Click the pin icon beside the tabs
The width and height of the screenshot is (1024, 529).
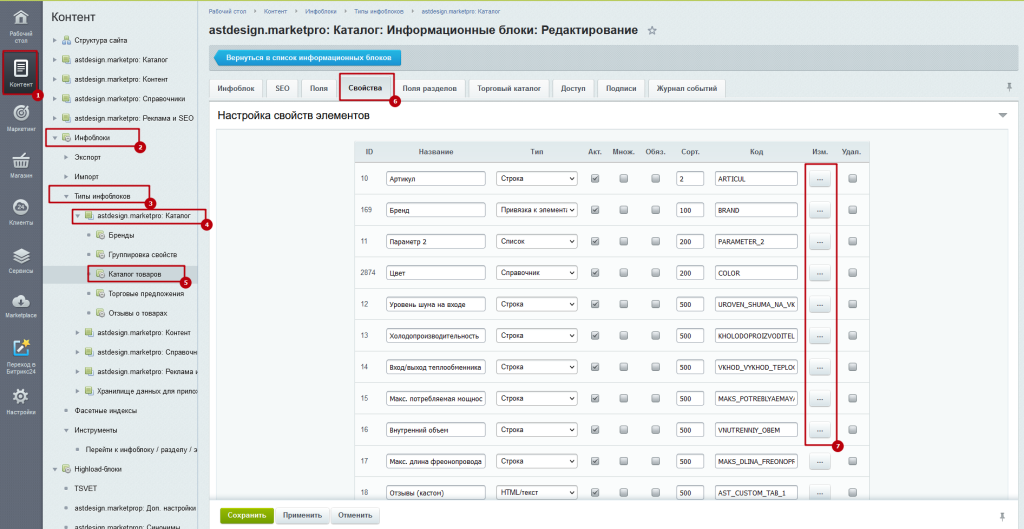[1010, 87]
